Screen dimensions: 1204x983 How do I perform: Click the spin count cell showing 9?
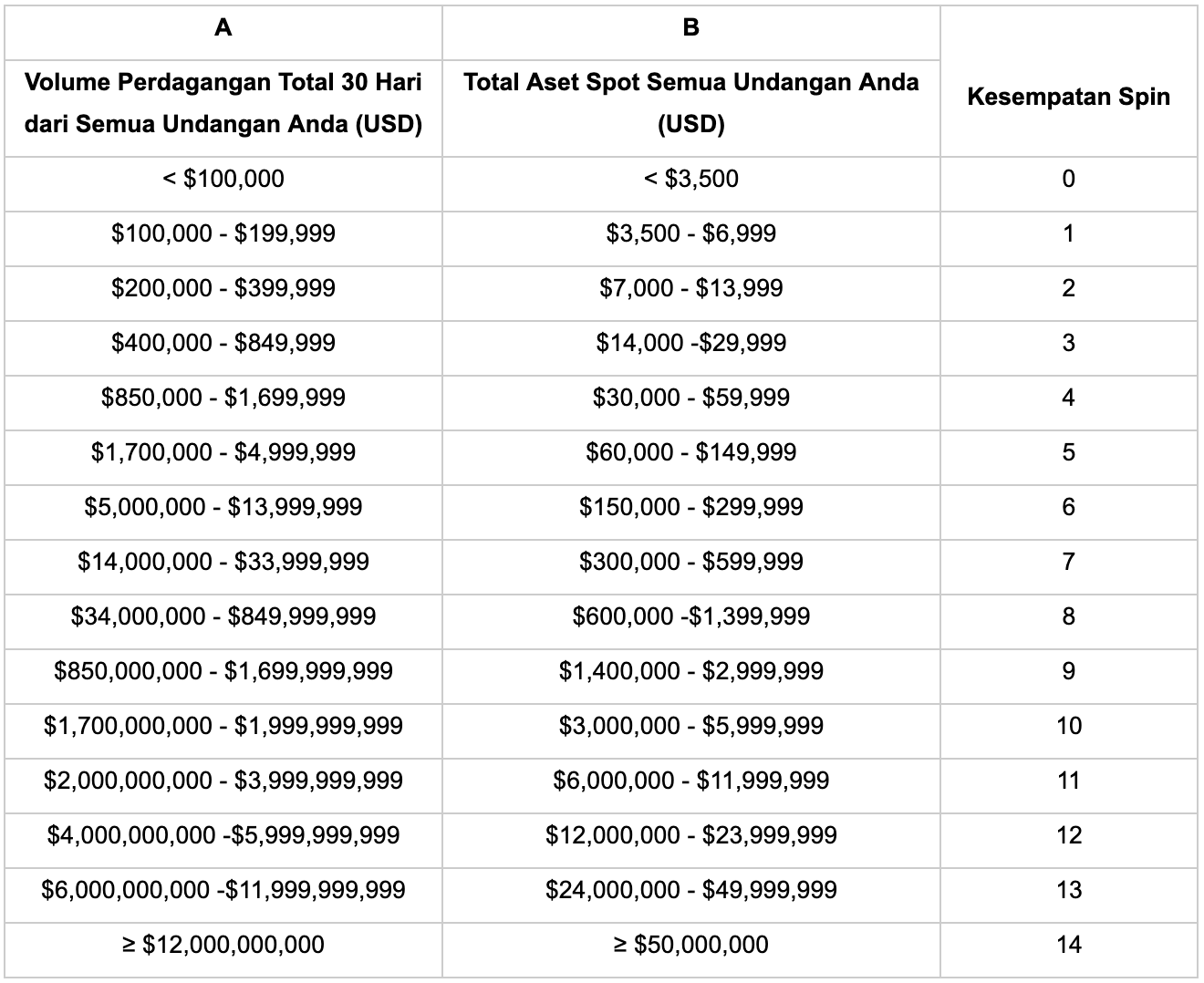click(1068, 671)
